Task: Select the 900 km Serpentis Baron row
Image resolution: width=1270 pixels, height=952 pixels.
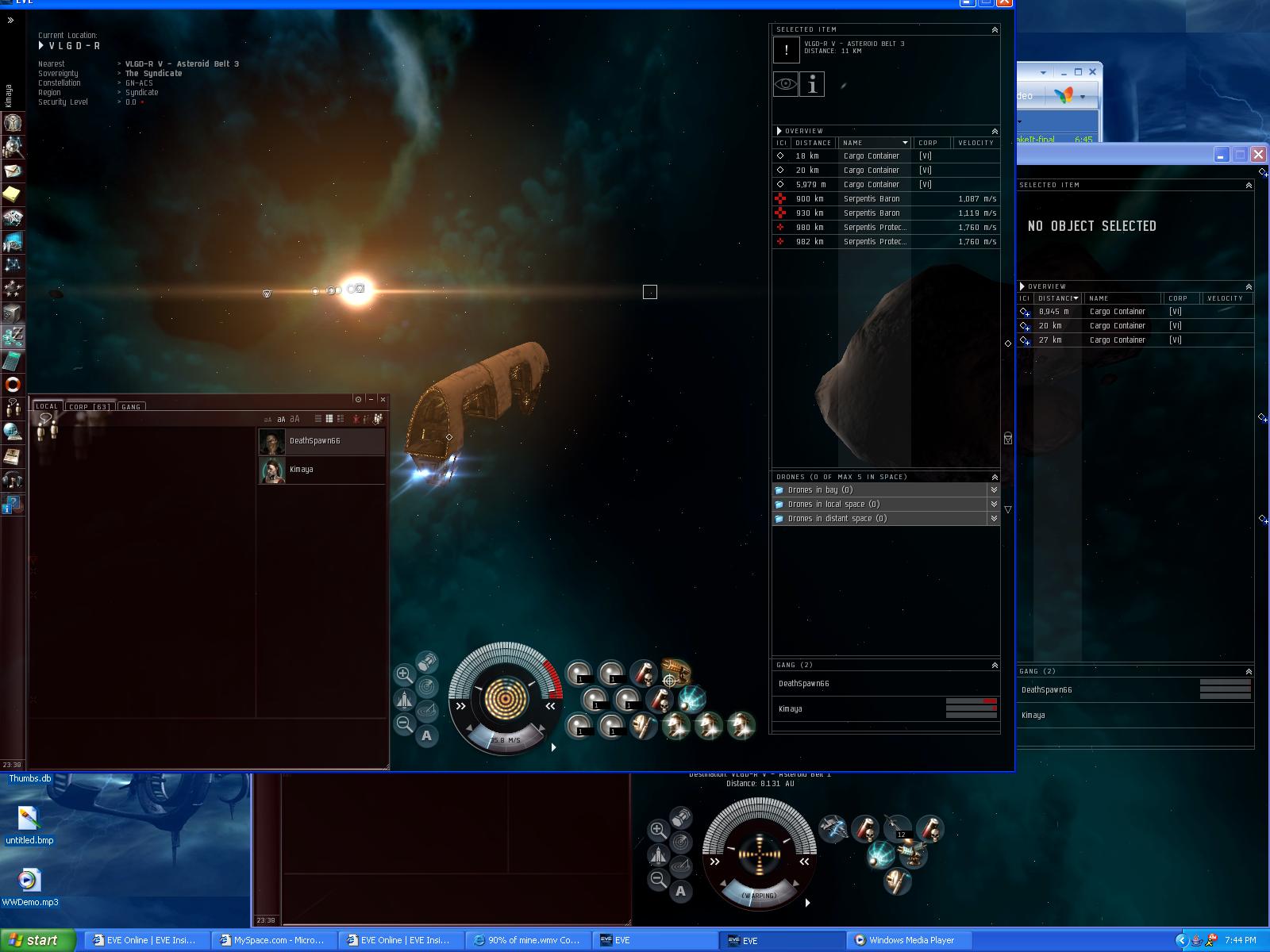Action: tap(886, 198)
